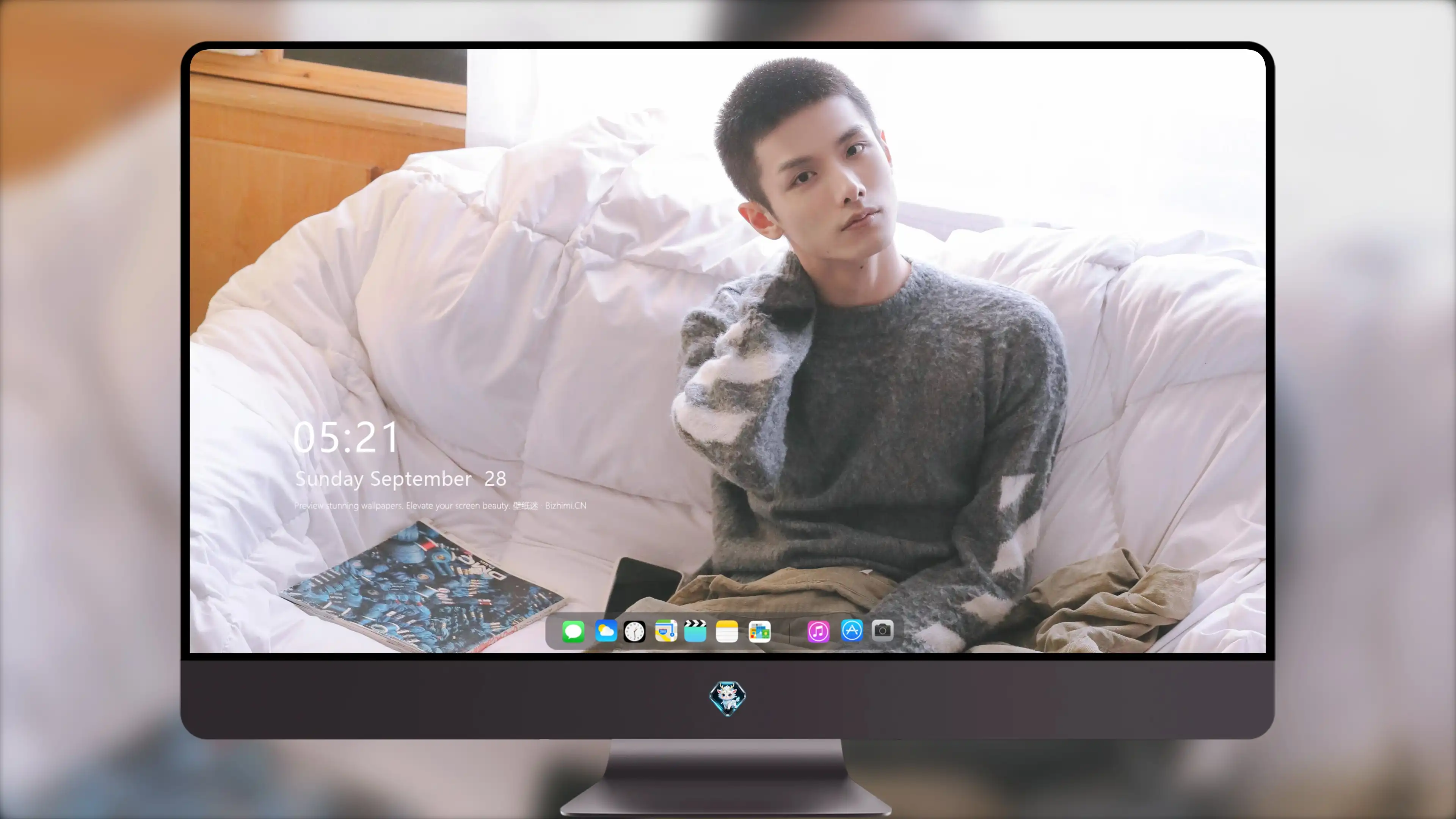Open the Maps app in the dock

pos(666,631)
